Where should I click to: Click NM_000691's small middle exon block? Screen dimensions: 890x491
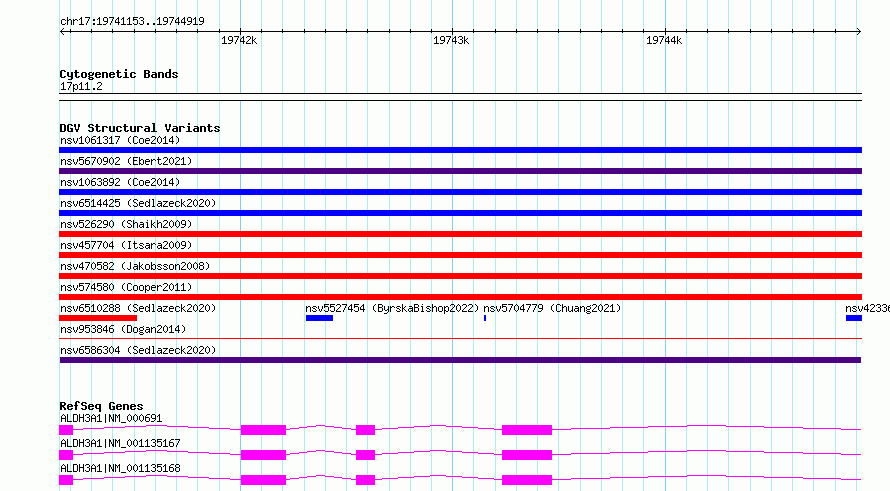[366, 430]
